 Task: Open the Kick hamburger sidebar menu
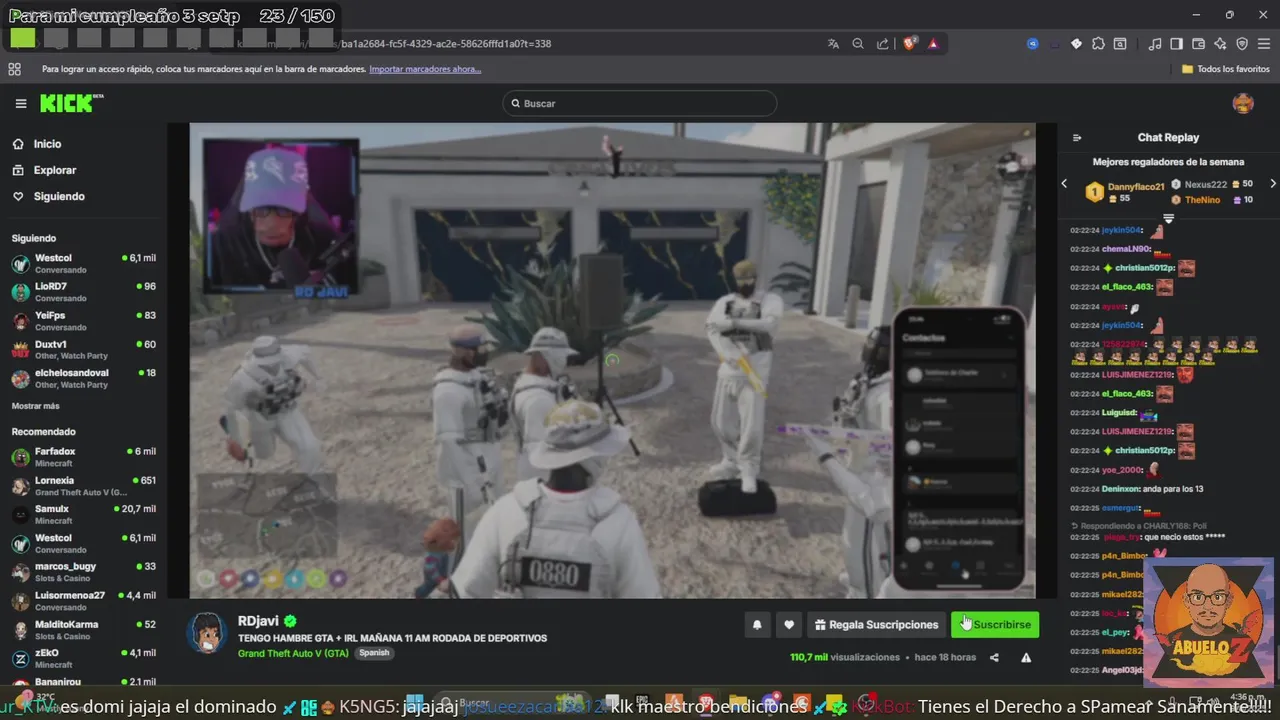[x=20, y=103]
